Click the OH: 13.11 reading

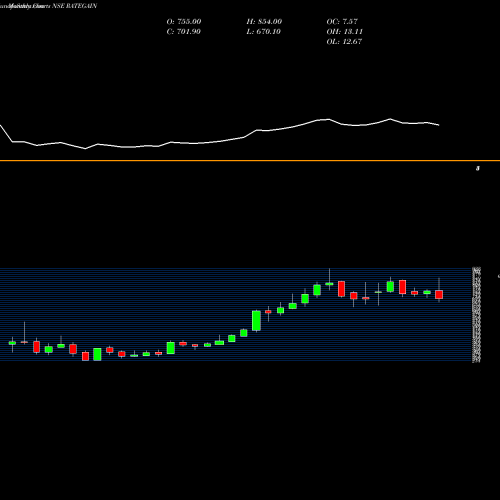tap(344, 32)
